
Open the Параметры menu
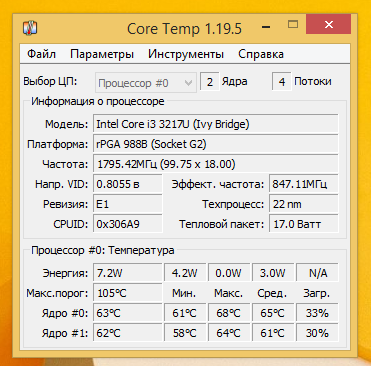(102, 54)
